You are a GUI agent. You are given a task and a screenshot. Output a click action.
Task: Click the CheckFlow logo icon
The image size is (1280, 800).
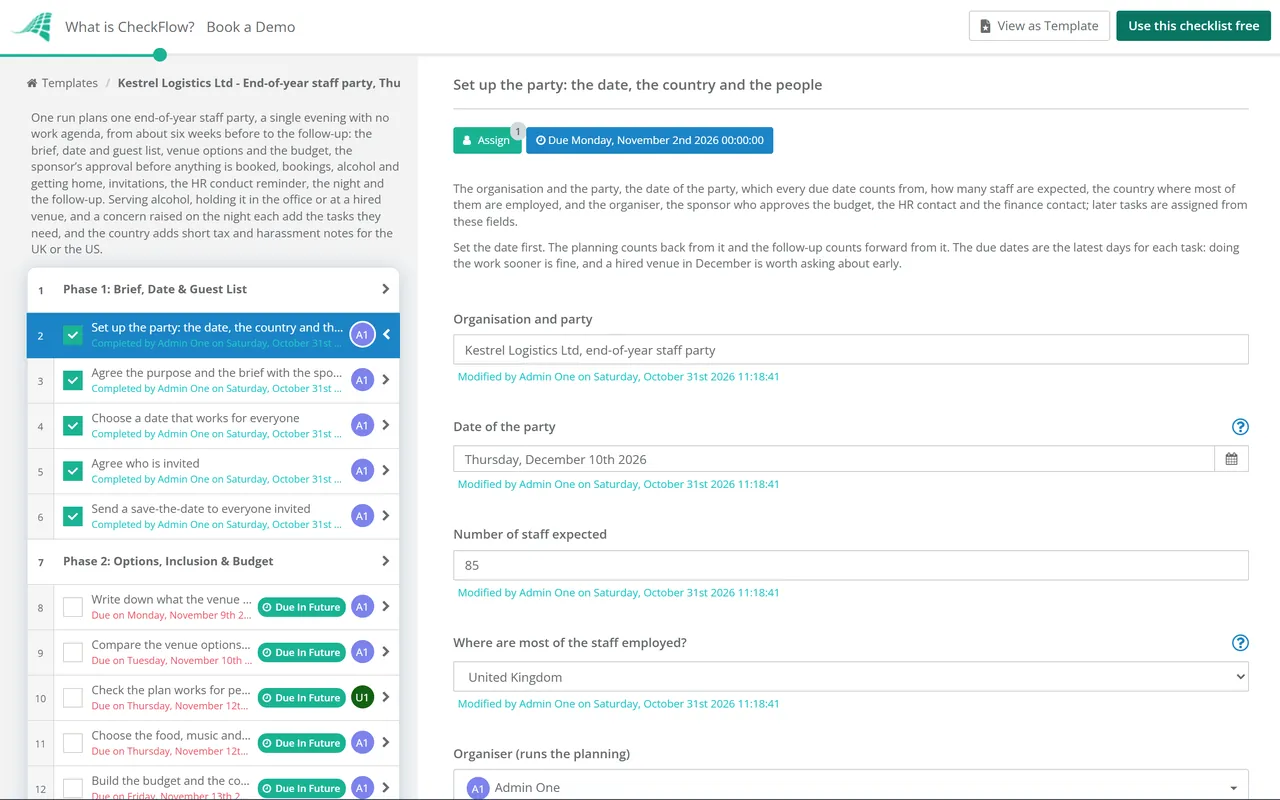pyautogui.click(x=31, y=27)
